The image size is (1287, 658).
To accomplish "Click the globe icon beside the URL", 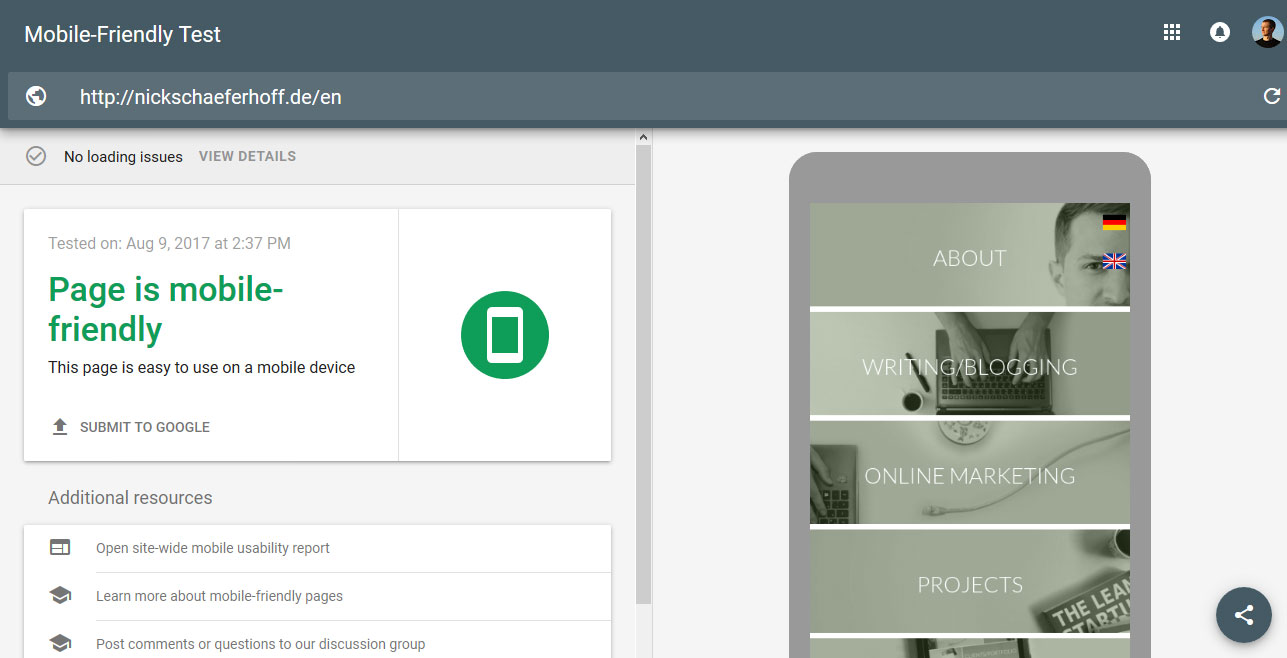I will coord(36,97).
